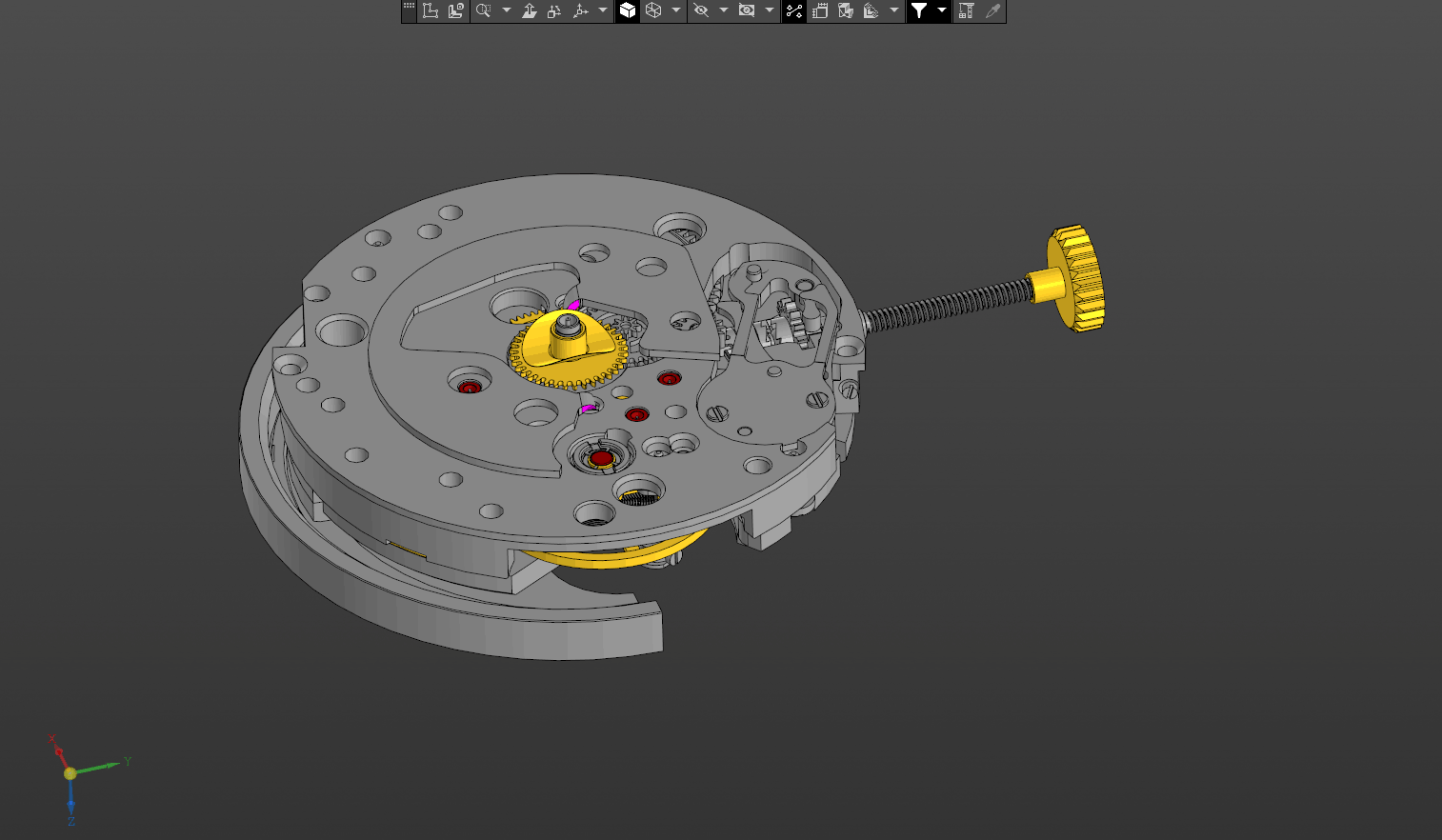Click the green Y axis of triad
This screenshot has height=840, width=1442.
[100, 766]
